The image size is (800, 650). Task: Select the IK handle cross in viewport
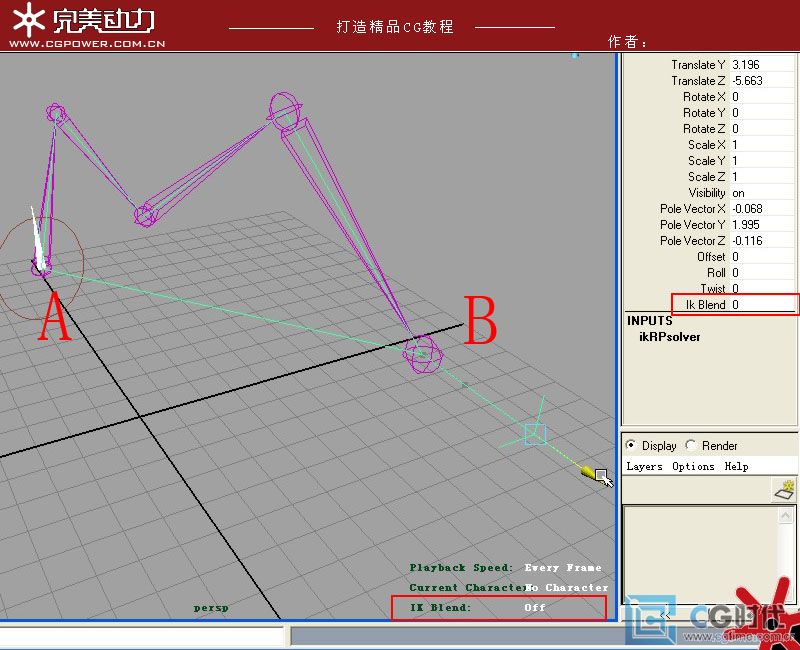535,434
